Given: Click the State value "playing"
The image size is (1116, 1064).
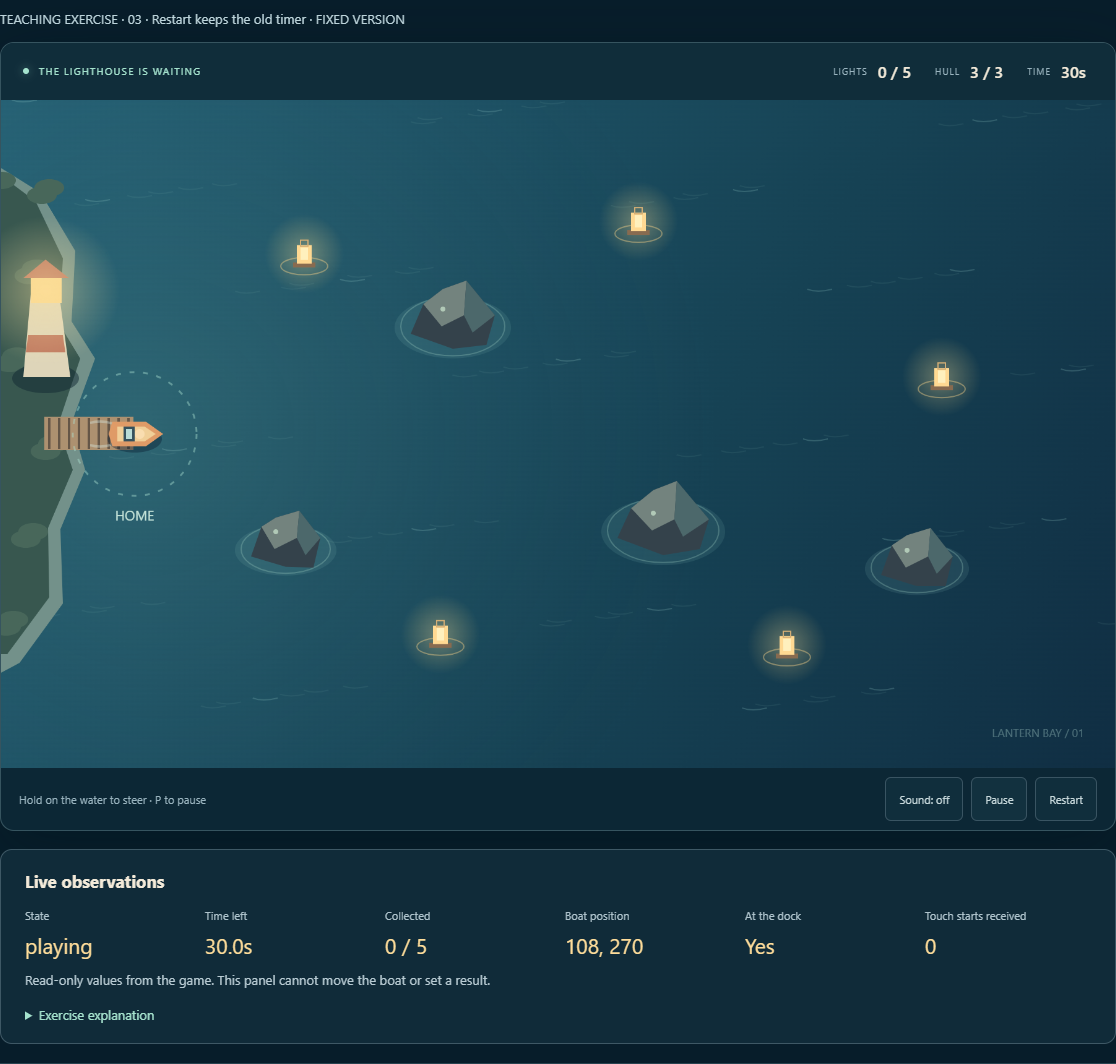Looking at the screenshot, I should click(x=58, y=947).
